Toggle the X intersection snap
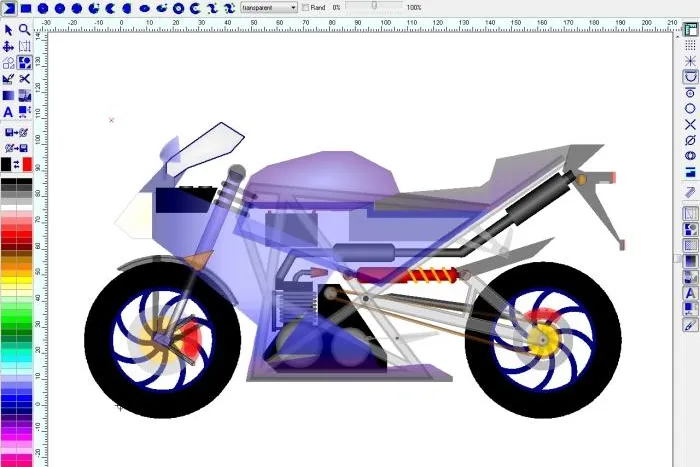 pos(690,125)
